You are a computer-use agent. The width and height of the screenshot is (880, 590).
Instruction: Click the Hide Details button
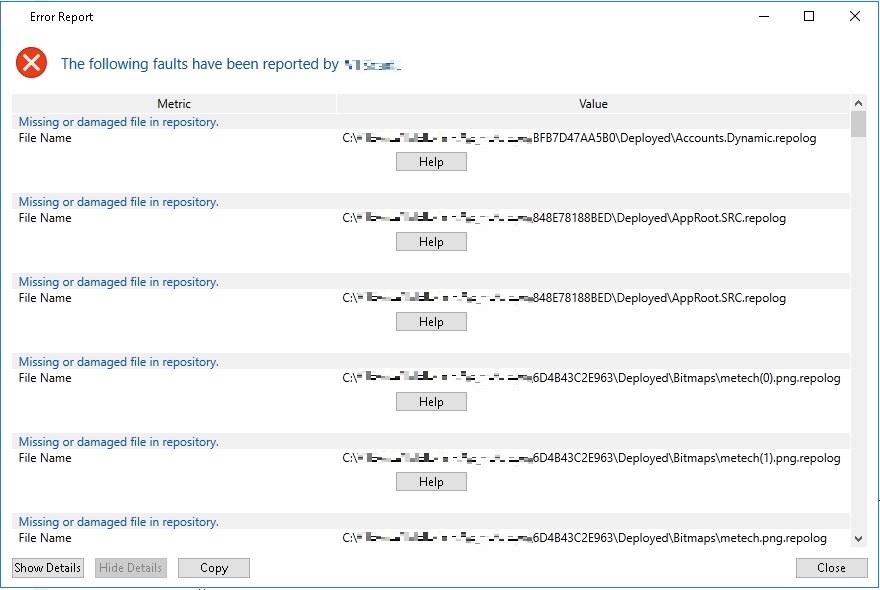pyautogui.click(x=130, y=568)
